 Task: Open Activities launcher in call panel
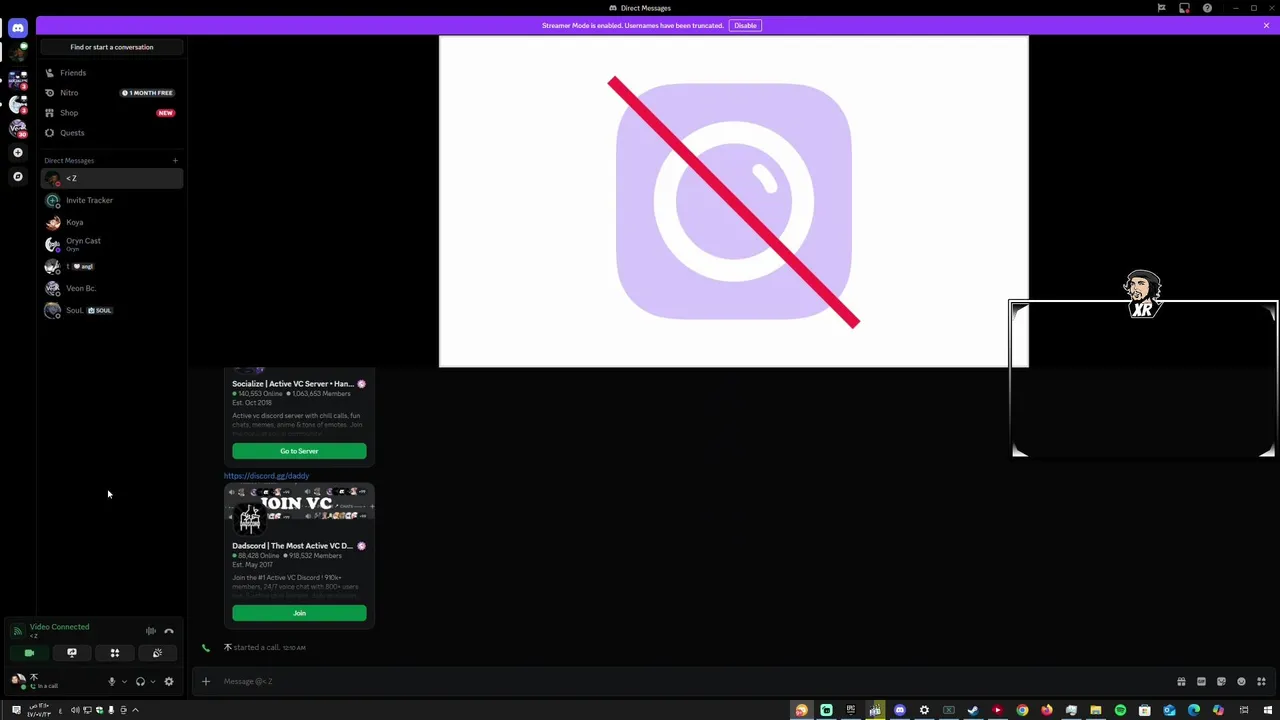pos(114,653)
